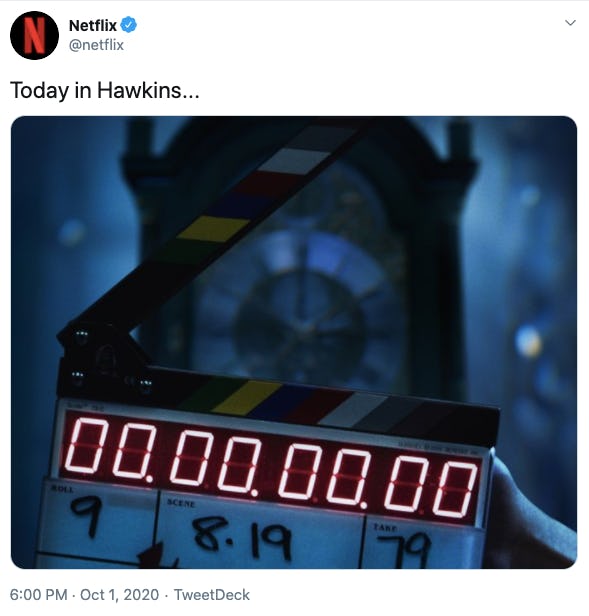589x616 pixels.
Task: Click the yellow stripe on lower clapper bar
Action: click(246, 397)
